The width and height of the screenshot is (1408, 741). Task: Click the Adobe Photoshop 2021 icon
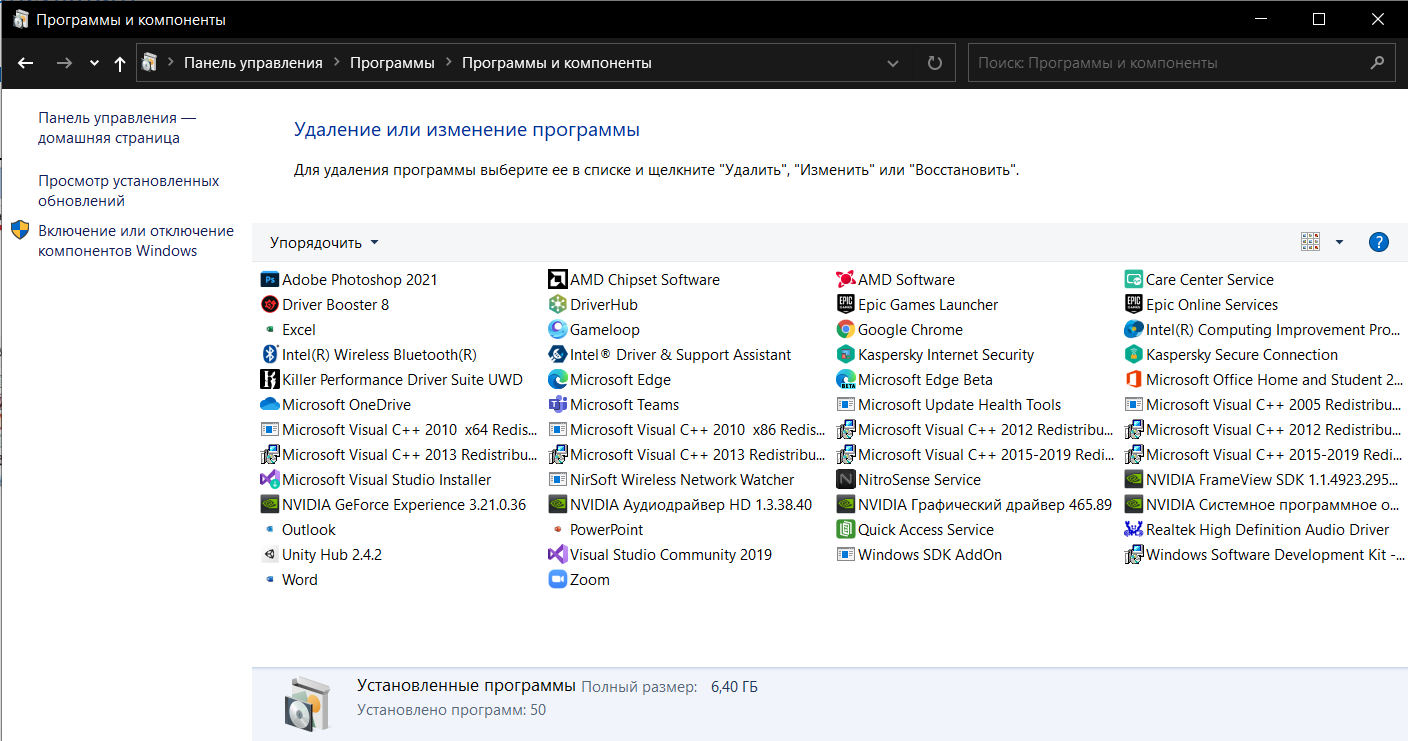click(x=269, y=280)
